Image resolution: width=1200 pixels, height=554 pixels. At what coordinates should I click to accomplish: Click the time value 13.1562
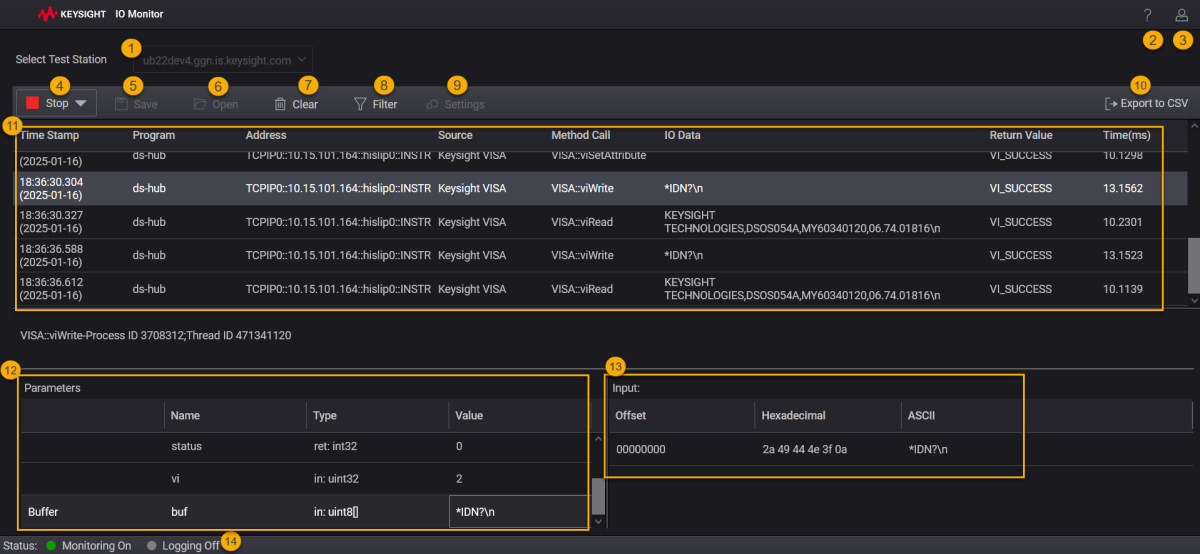click(x=1122, y=188)
